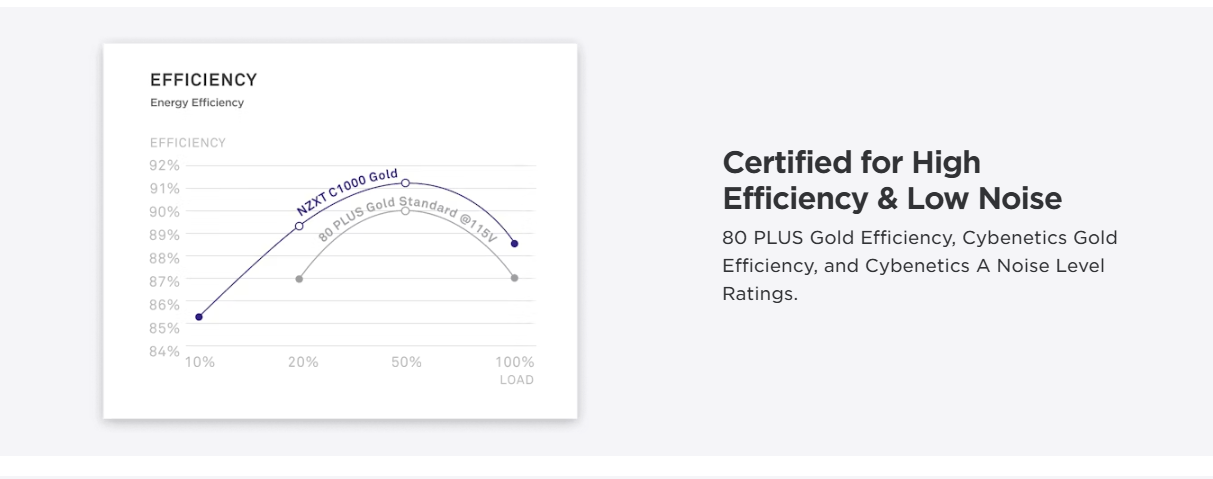Click the 88% y-axis label
Image resolution: width=1213 pixels, height=479 pixels.
[165, 258]
